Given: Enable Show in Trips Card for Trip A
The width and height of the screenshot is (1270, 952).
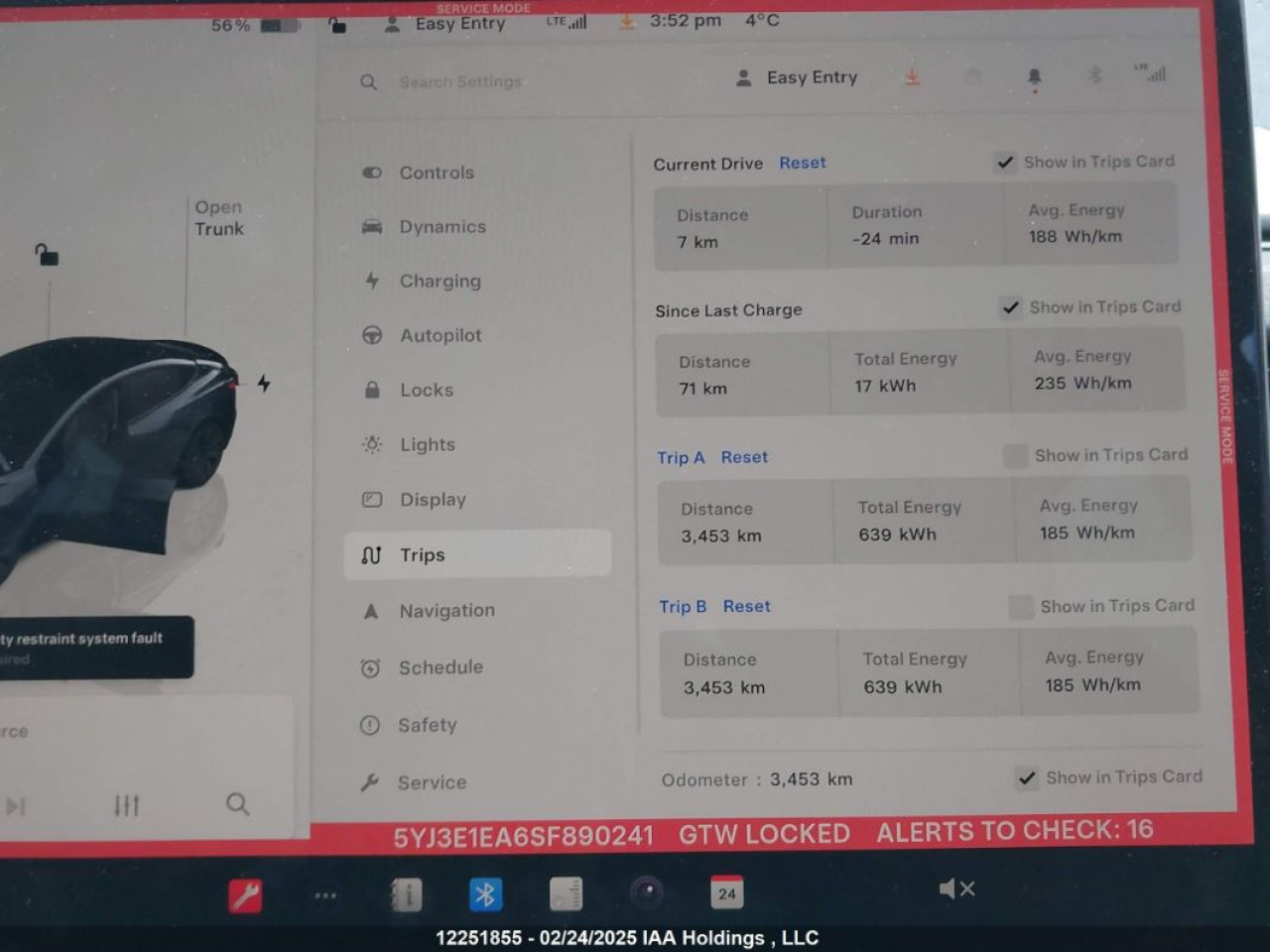Looking at the screenshot, I should (1015, 455).
